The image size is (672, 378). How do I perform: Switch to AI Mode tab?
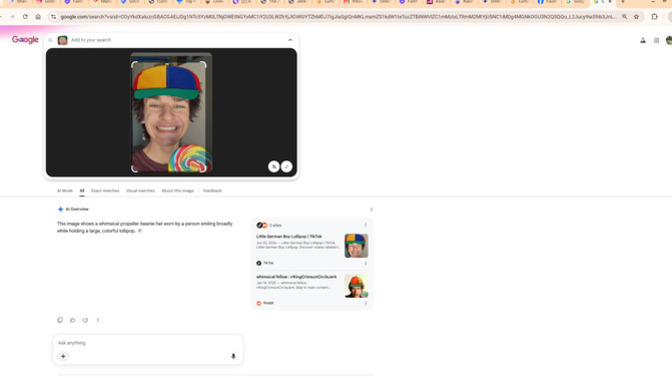65,191
